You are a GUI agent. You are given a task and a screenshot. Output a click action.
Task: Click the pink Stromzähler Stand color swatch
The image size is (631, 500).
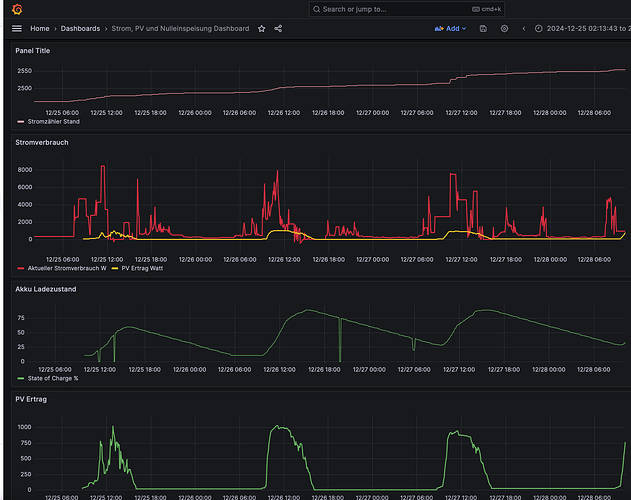point(21,122)
